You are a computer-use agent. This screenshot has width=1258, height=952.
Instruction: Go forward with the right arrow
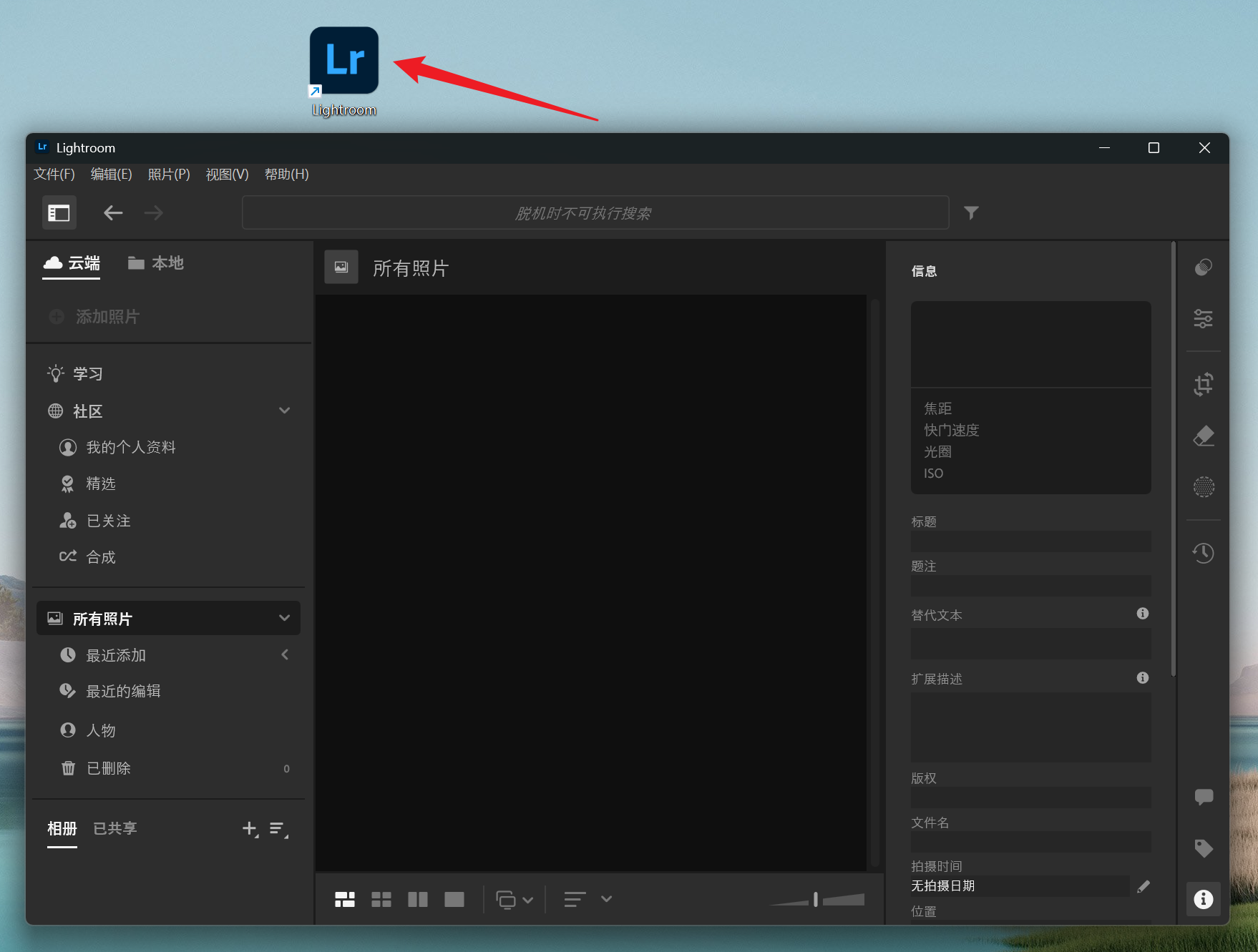(x=153, y=212)
